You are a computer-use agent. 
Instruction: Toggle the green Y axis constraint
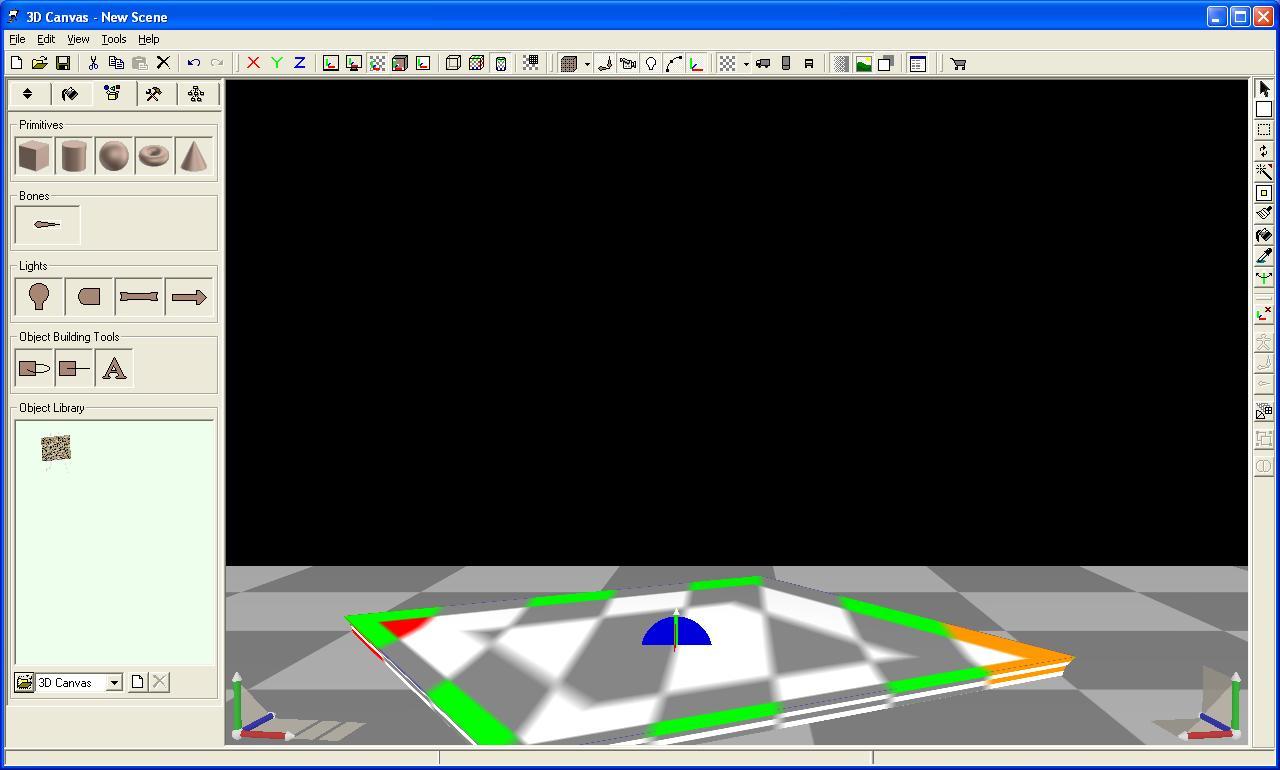point(276,63)
